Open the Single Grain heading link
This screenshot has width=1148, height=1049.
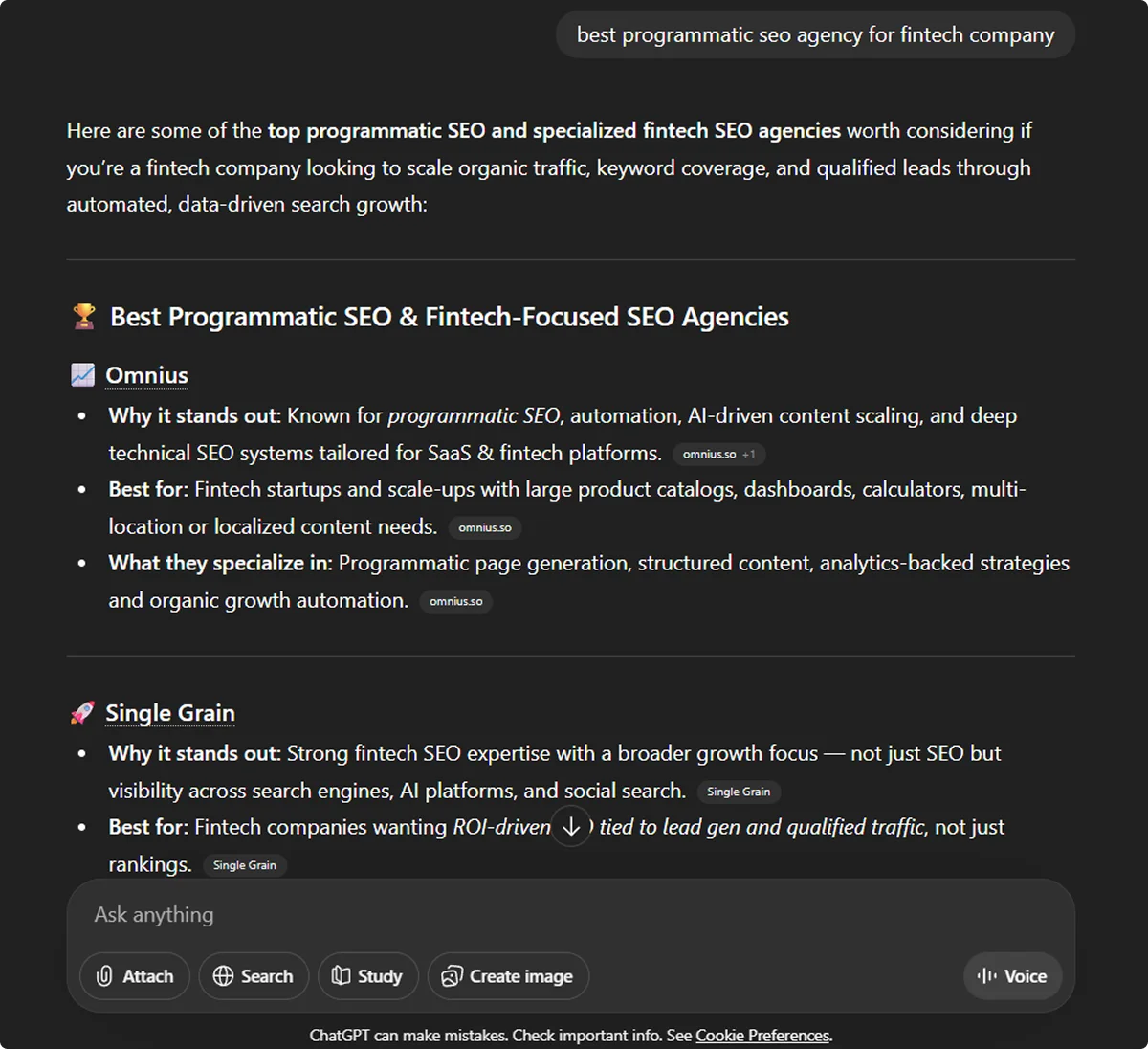tap(169, 713)
